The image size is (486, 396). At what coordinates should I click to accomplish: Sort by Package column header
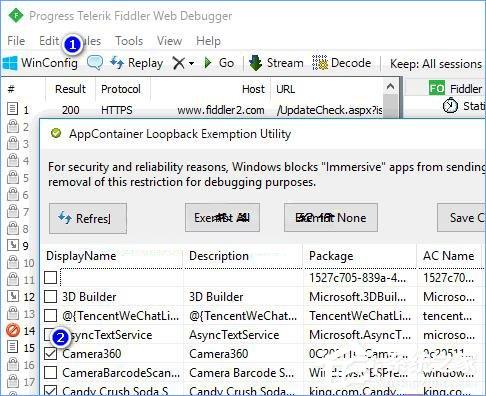[x=360, y=256]
